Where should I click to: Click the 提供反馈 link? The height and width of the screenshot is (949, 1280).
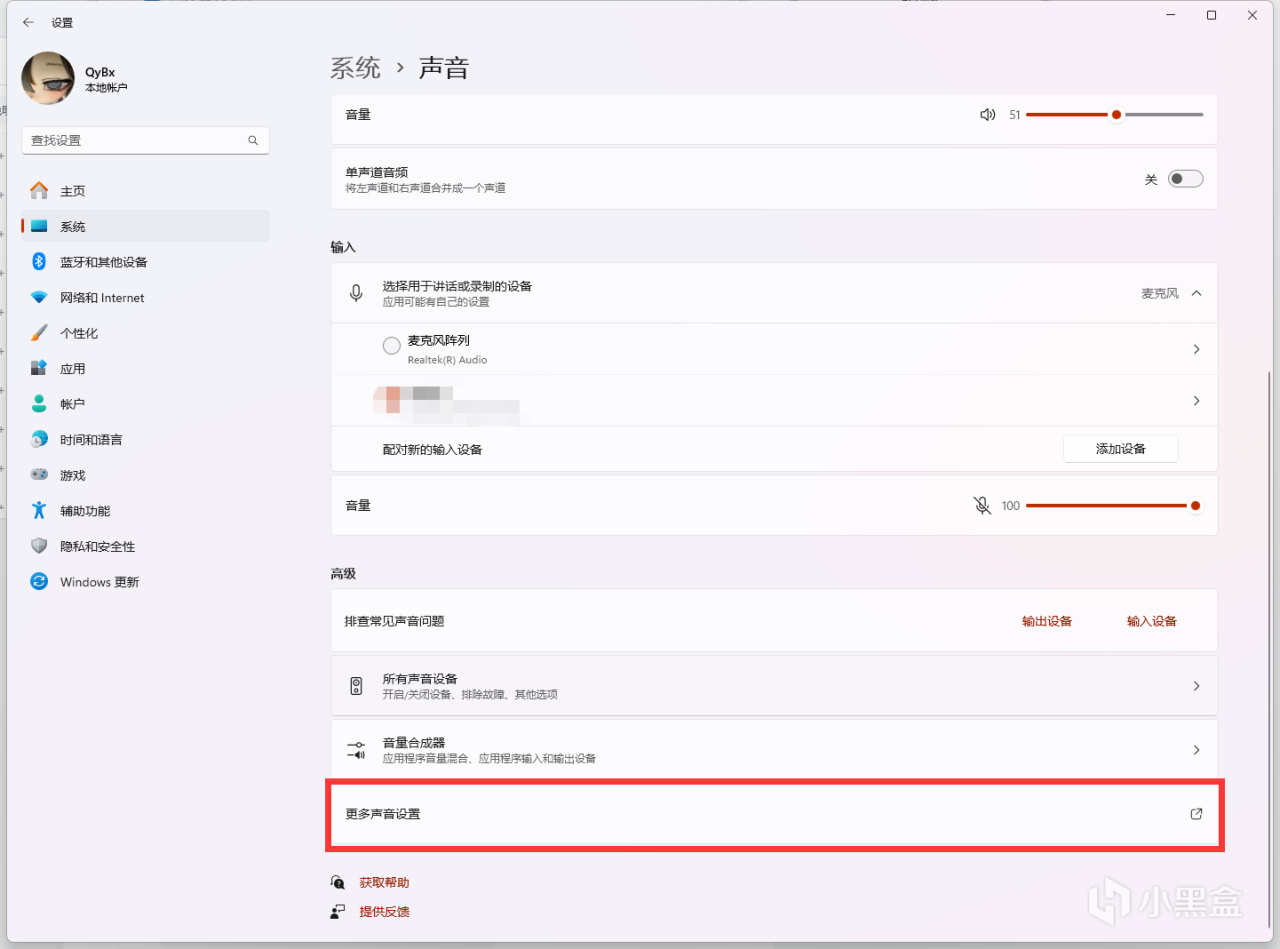coord(385,912)
